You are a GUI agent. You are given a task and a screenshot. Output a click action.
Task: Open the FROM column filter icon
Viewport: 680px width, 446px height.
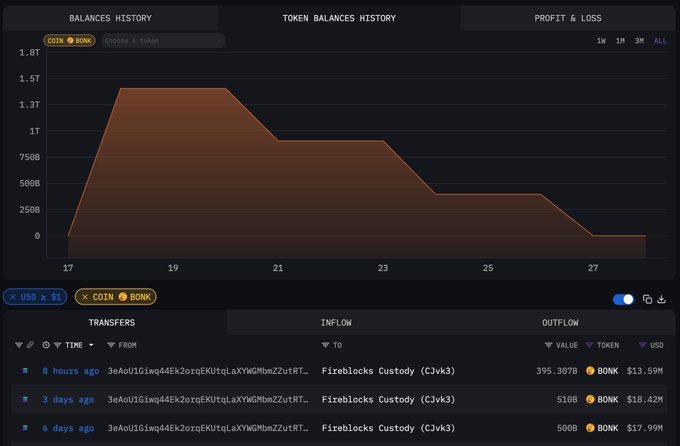(111, 345)
